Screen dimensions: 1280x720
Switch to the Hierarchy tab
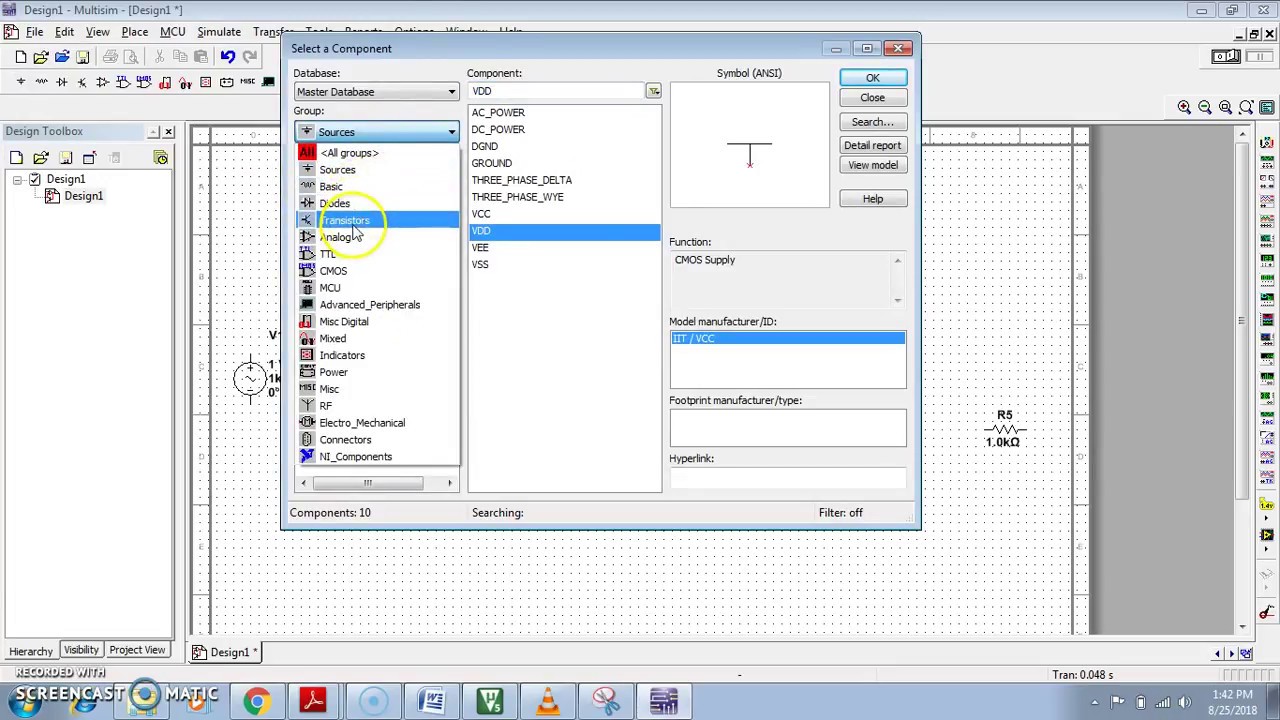click(30, 651)
